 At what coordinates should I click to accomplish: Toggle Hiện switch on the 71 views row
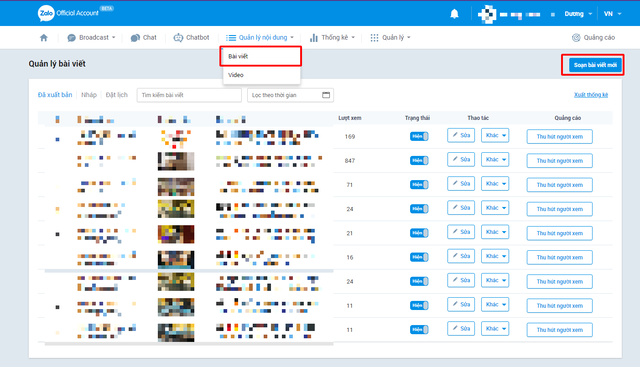tap(419, 185)
